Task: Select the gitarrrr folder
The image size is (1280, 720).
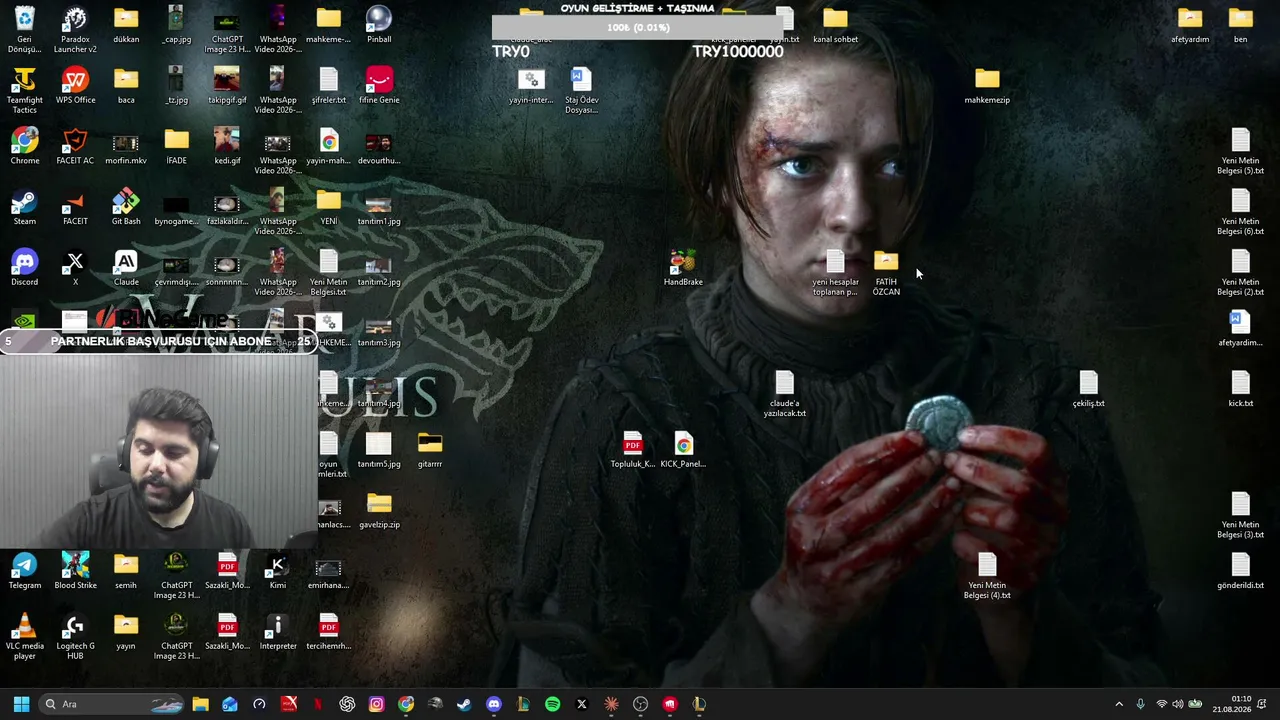Action: [430, 450]
